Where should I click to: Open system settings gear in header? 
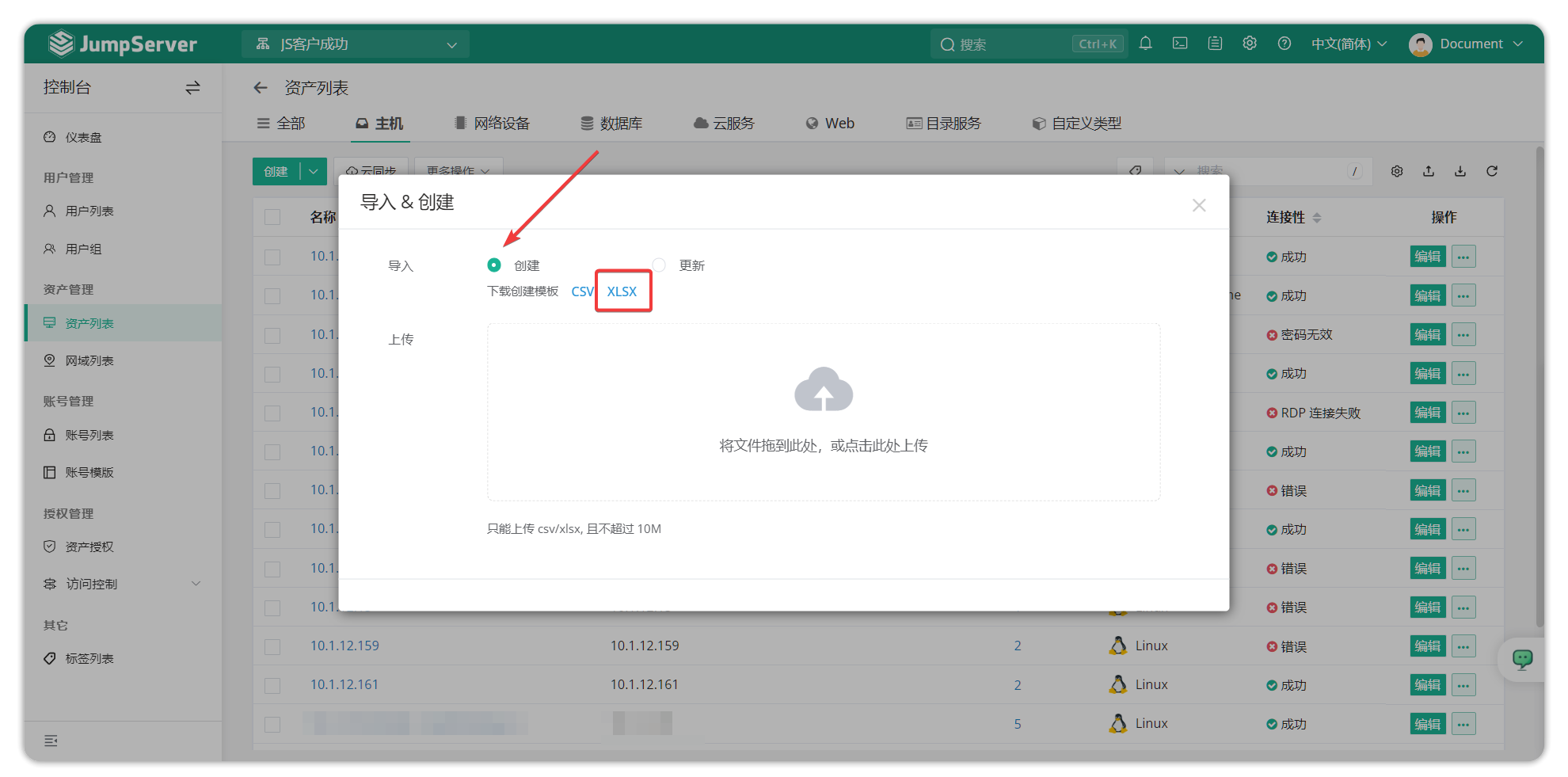pyautogui.click(x=1250, y=44)
